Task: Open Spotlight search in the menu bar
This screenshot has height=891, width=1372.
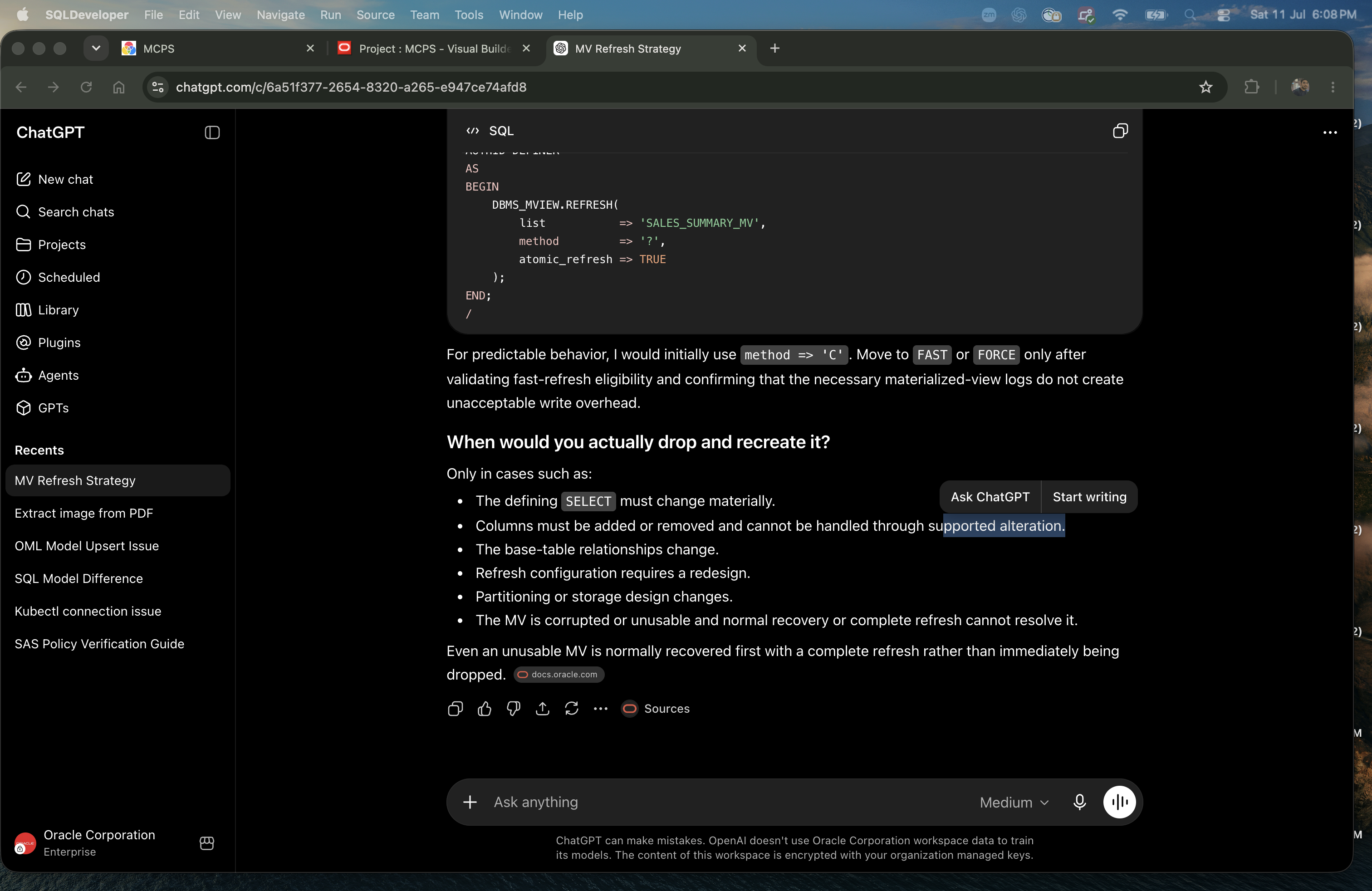Action: pyautogui.click(x=1191, y=15)
